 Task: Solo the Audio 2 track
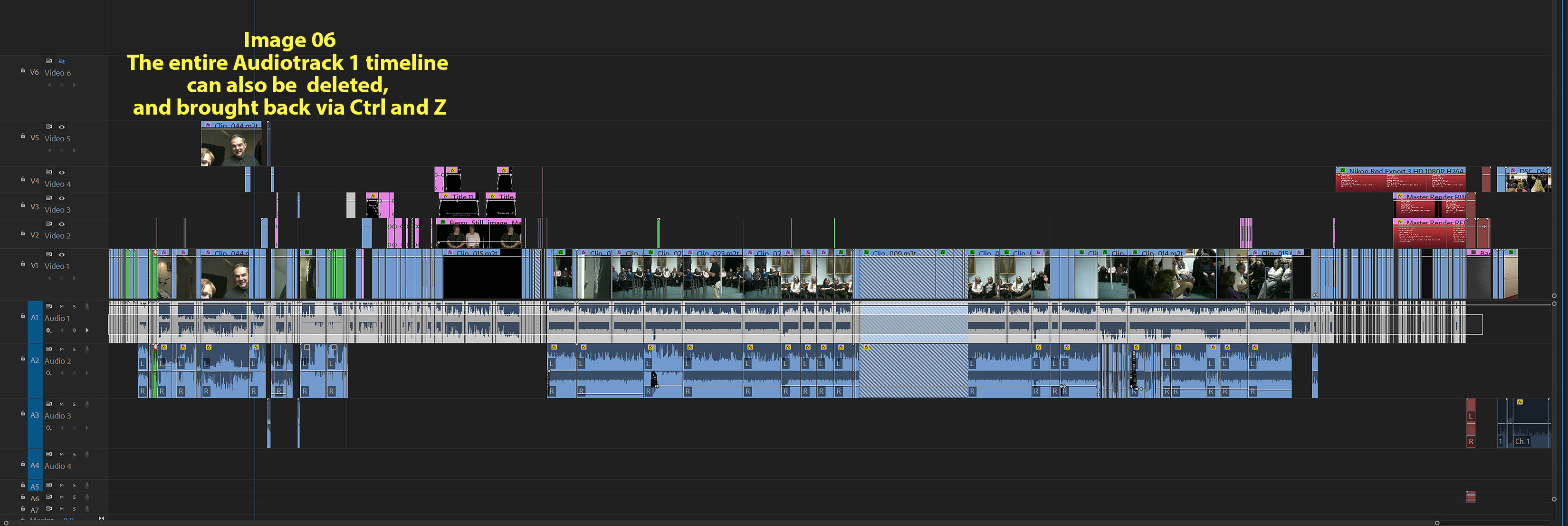click(74, 349)
